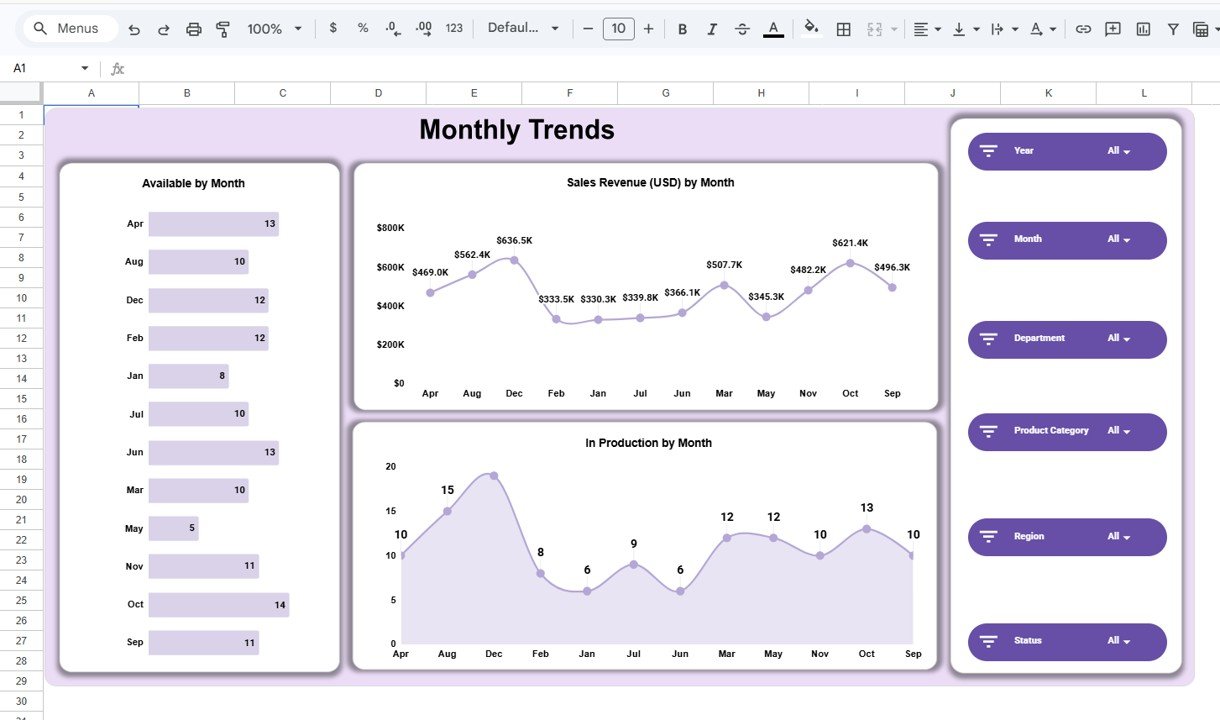The height and width of the screenshot is (720, 1220).
Task: Select the Paint format tool
Action: pyautogui.click(x=222, y=28)
